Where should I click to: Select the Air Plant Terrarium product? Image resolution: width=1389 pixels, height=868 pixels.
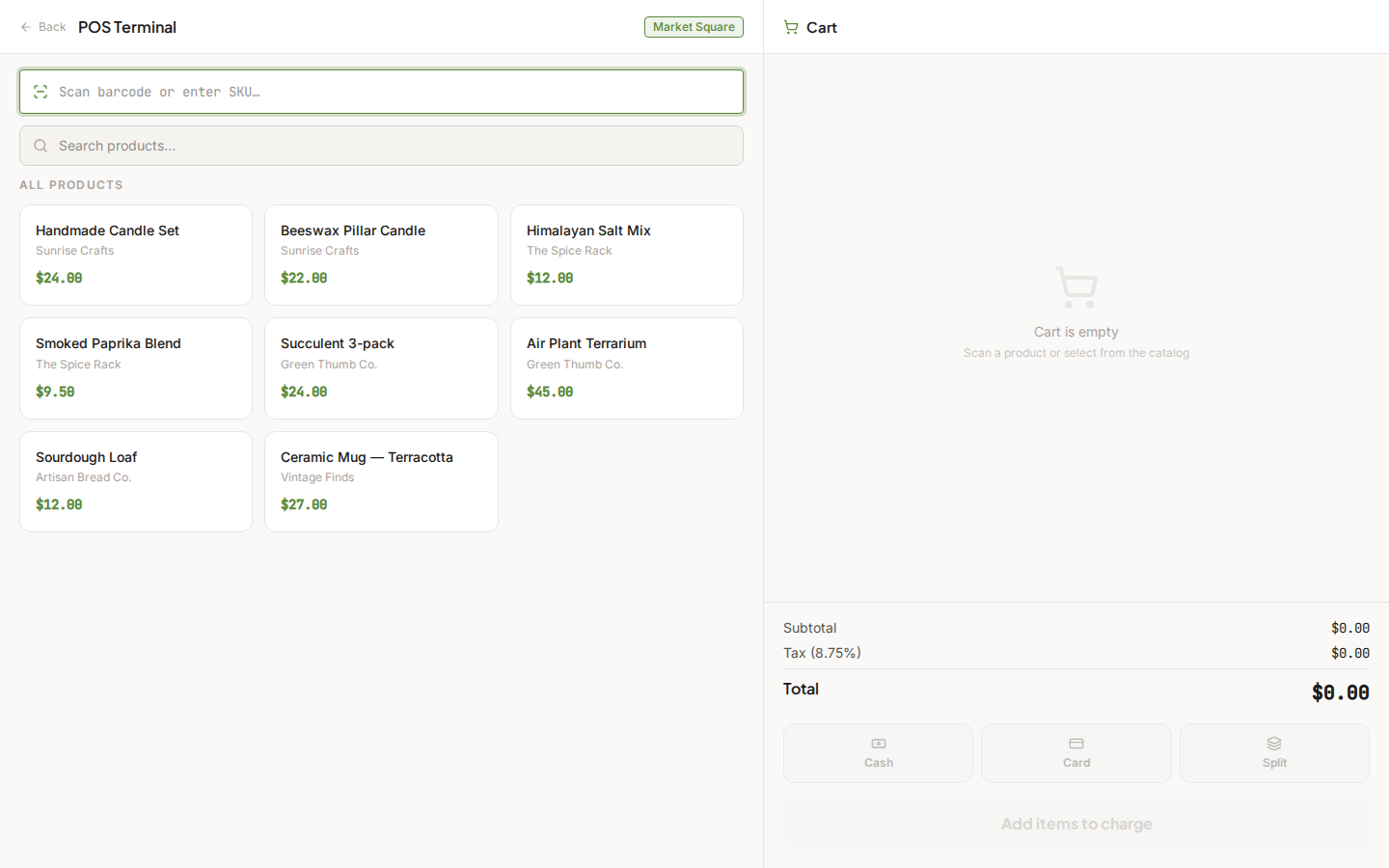(x=626, y=368)
